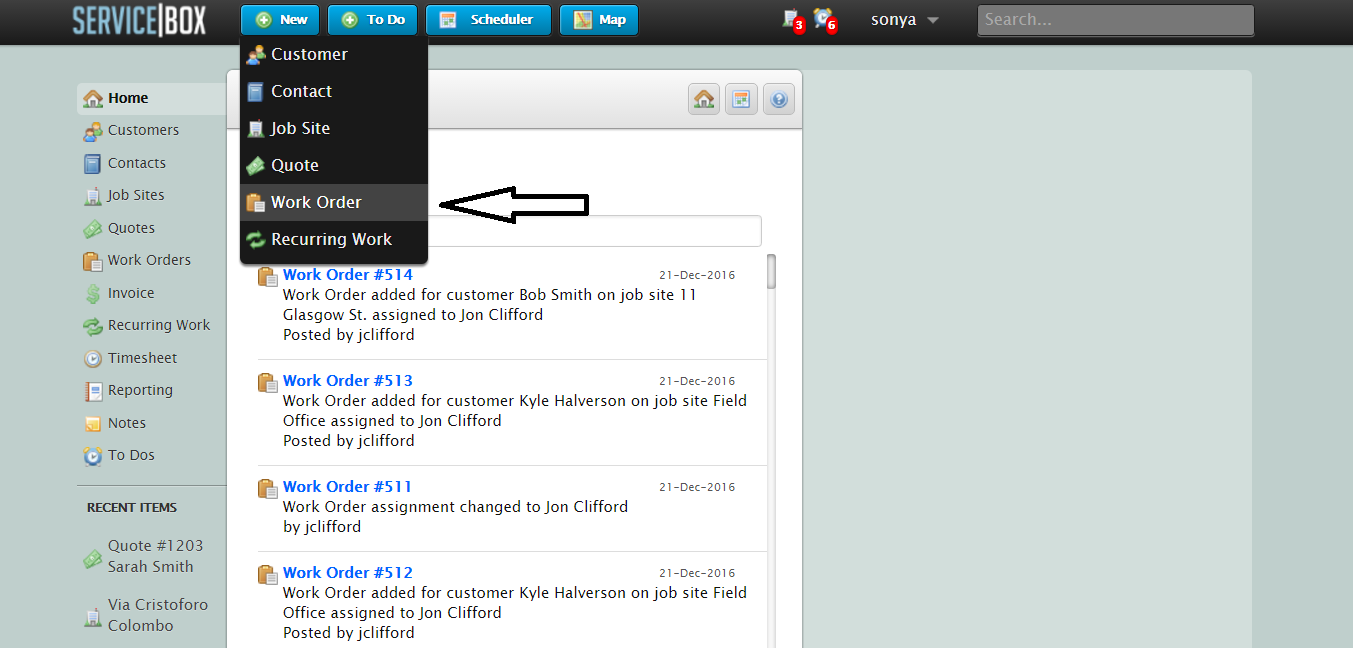Click the ServiceBox logo
1353x648 pixels.
point(139,20)
